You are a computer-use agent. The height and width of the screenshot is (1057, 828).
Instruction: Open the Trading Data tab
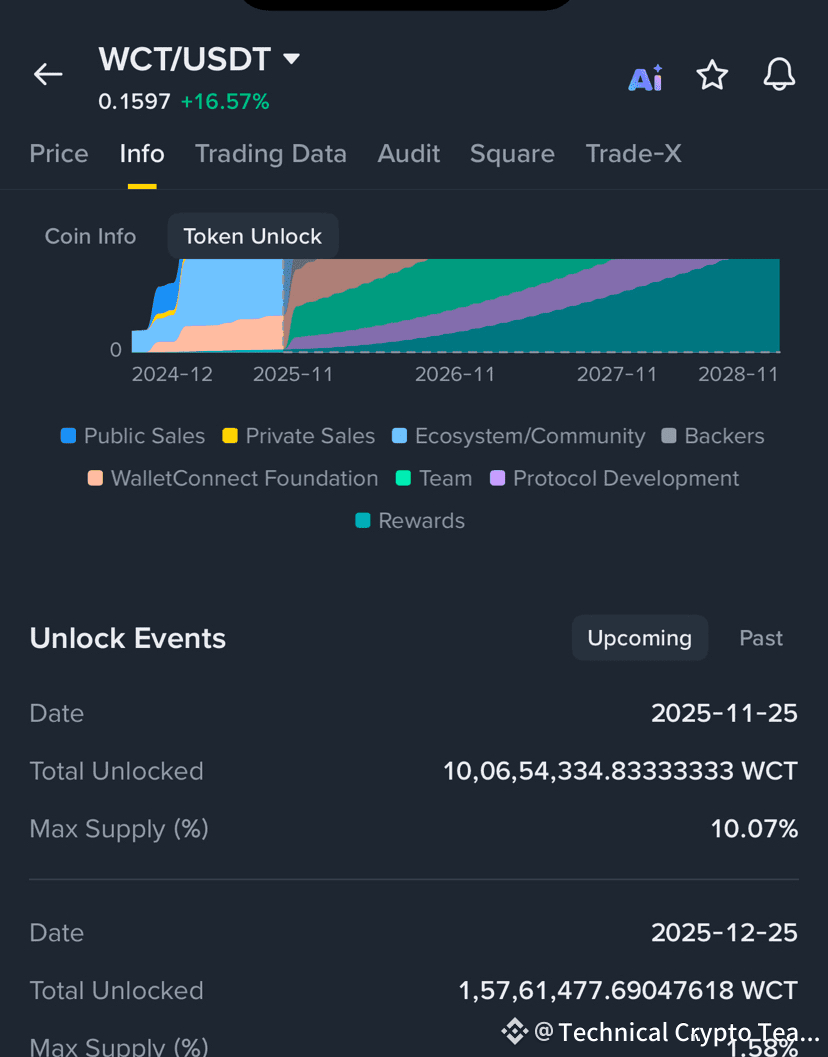[271, 154]
